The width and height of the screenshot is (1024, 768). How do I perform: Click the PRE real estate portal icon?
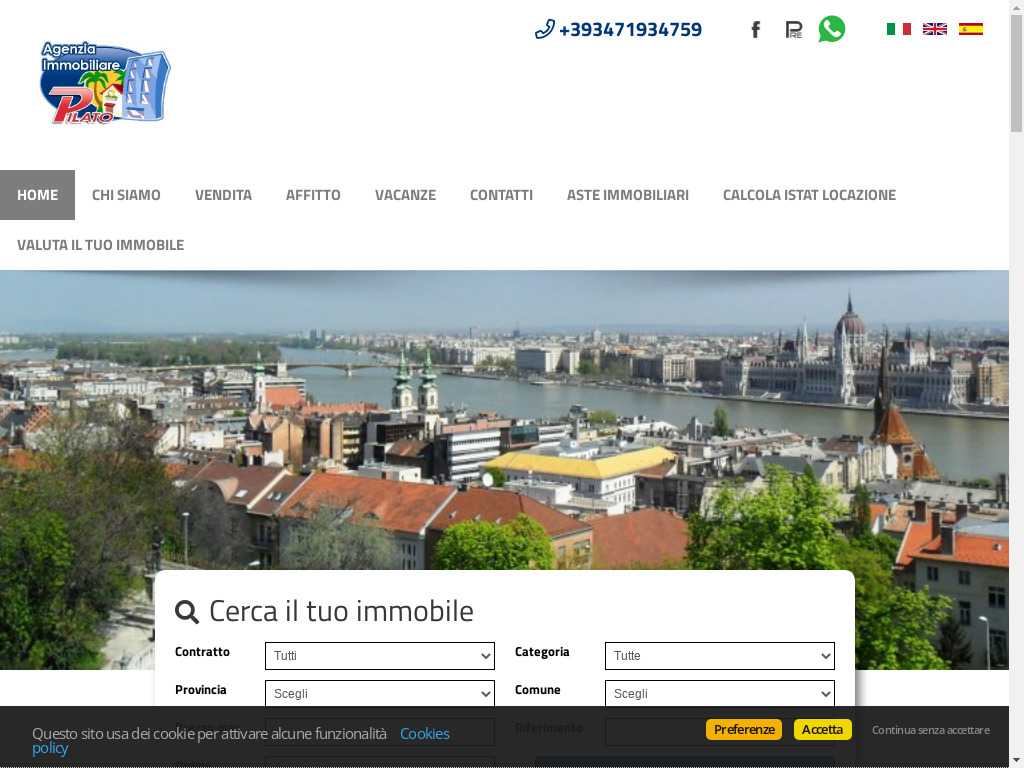pyautogui.click(x=793, y=29)
